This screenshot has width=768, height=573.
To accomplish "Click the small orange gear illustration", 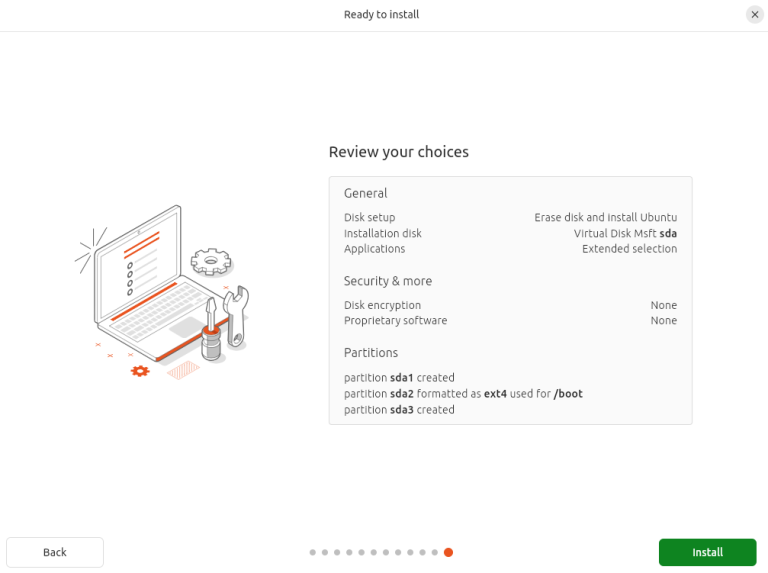I will point(140,371).
